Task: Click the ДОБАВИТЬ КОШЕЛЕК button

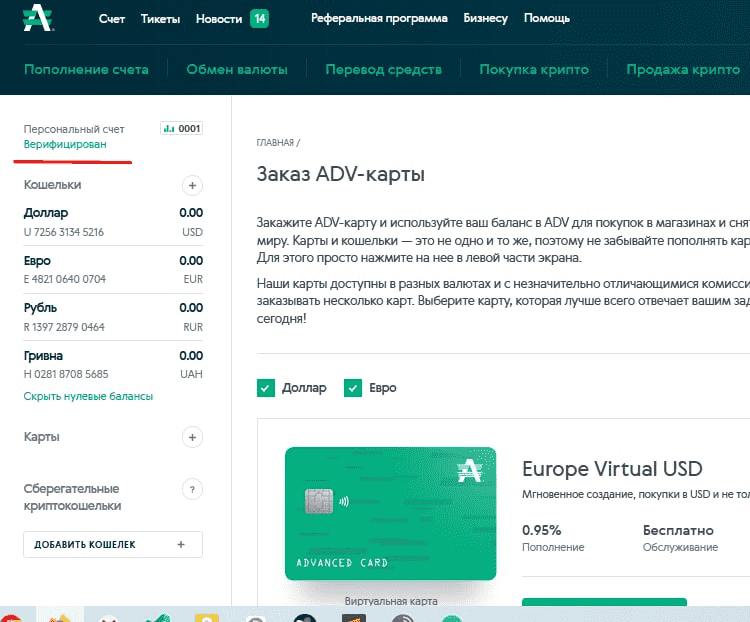Action: point(113,544)
